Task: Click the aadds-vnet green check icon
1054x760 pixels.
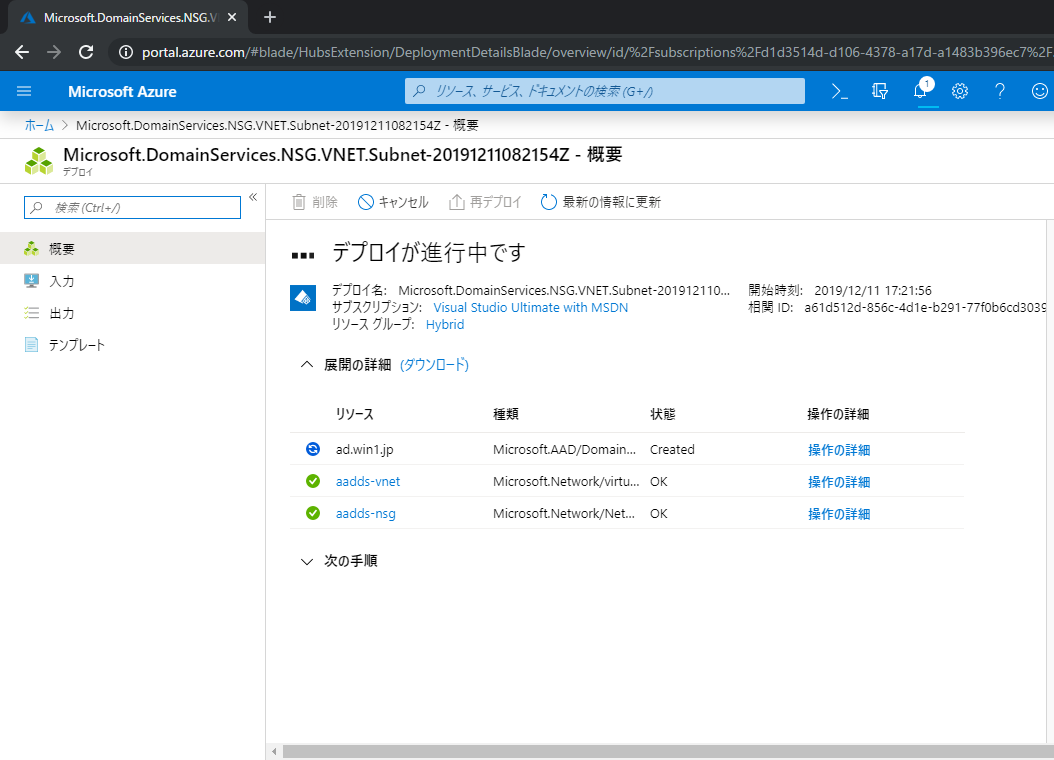Action: [313, 481]
